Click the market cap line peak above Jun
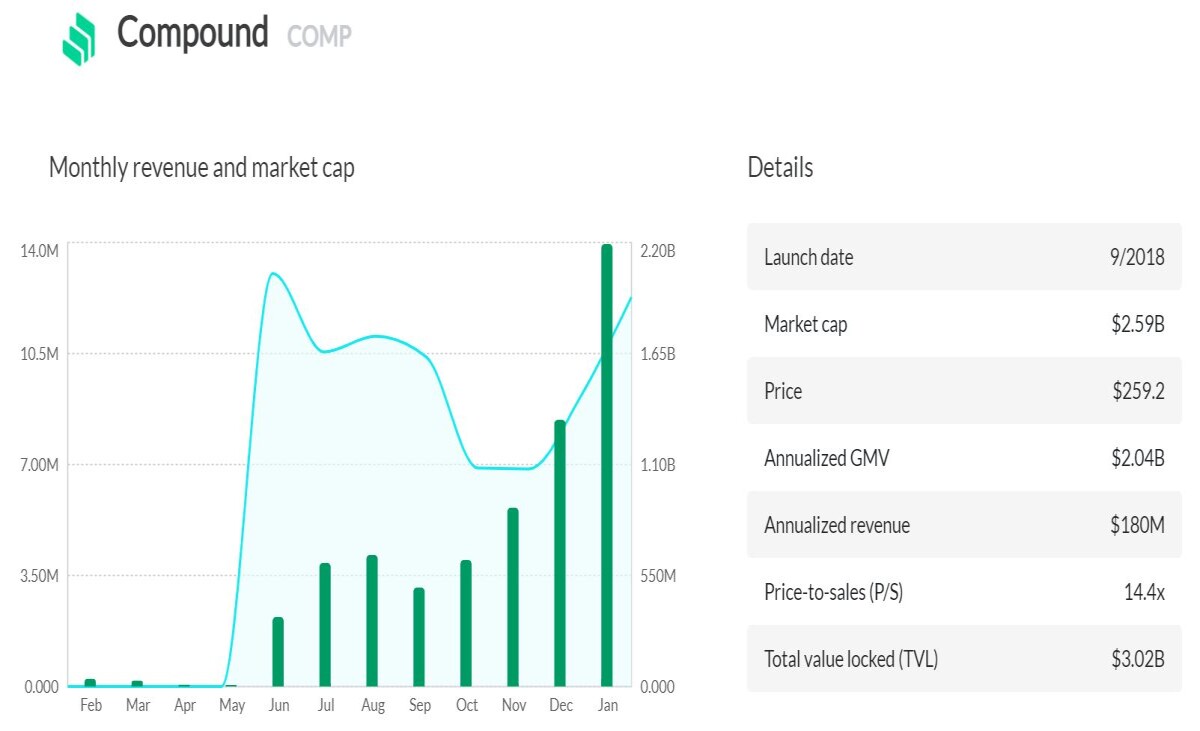1200x731 pixels. tap(272, 273)
